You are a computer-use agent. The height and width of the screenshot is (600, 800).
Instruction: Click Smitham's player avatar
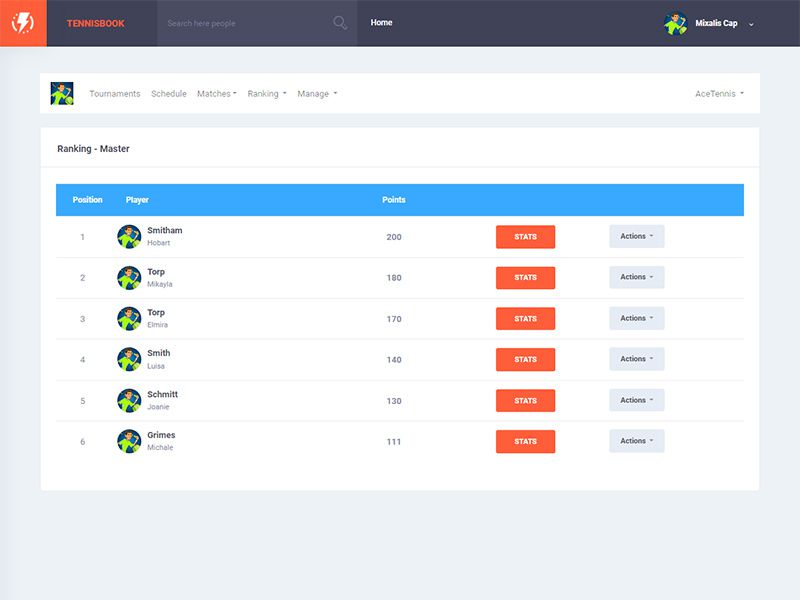coord(129,236)
